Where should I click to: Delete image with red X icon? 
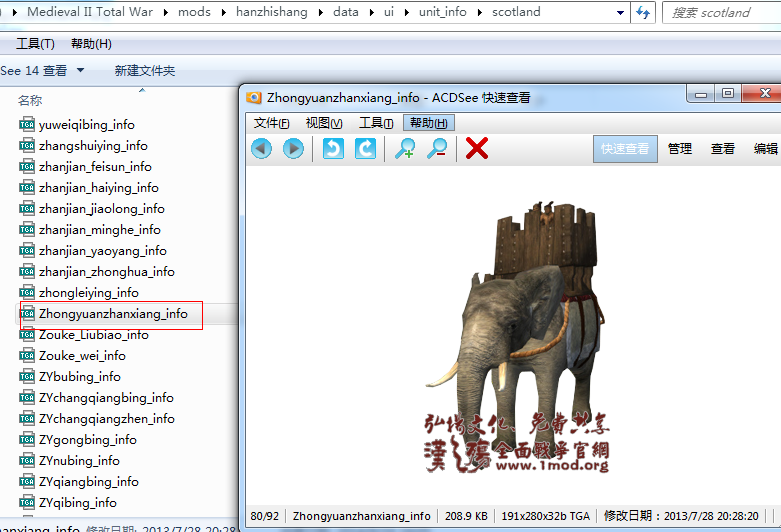tap(477, 148)
